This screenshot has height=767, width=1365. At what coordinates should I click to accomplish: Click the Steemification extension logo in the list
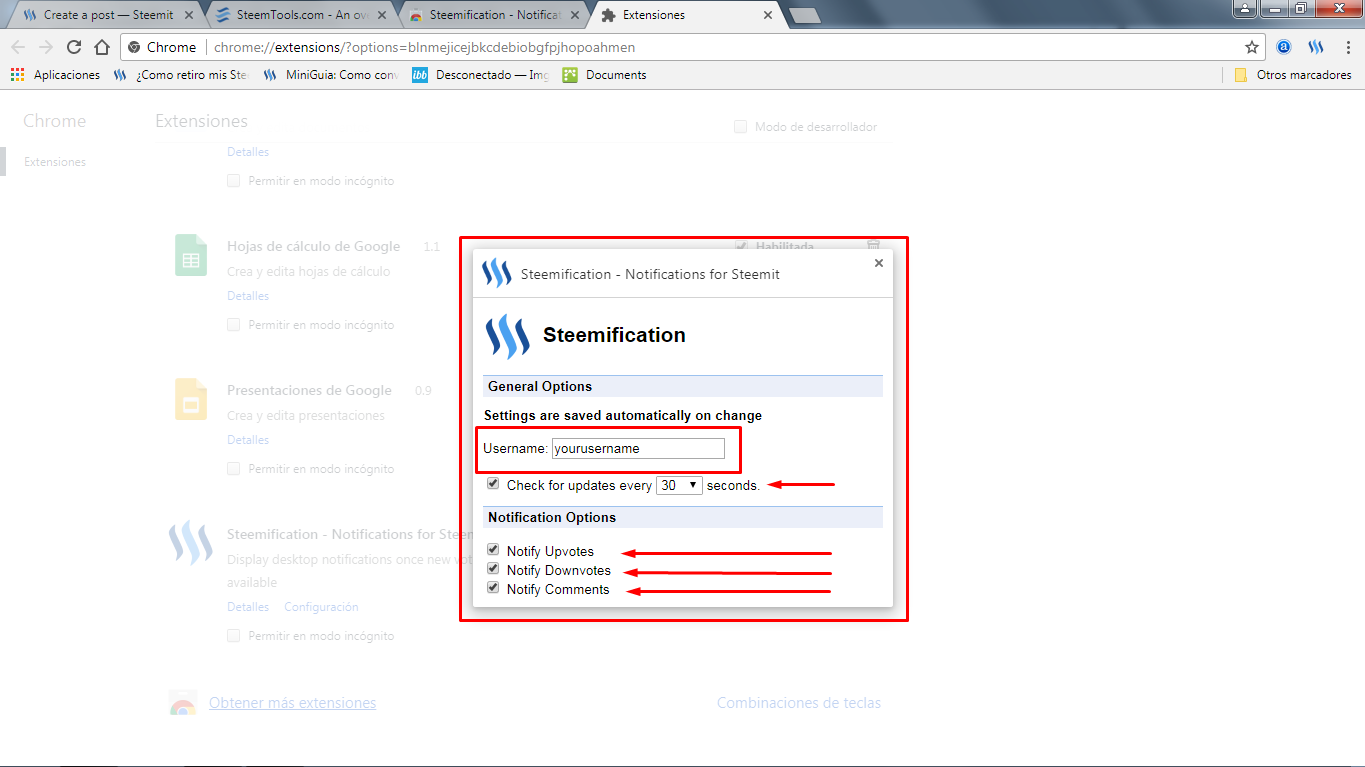[x=190, y=543]
